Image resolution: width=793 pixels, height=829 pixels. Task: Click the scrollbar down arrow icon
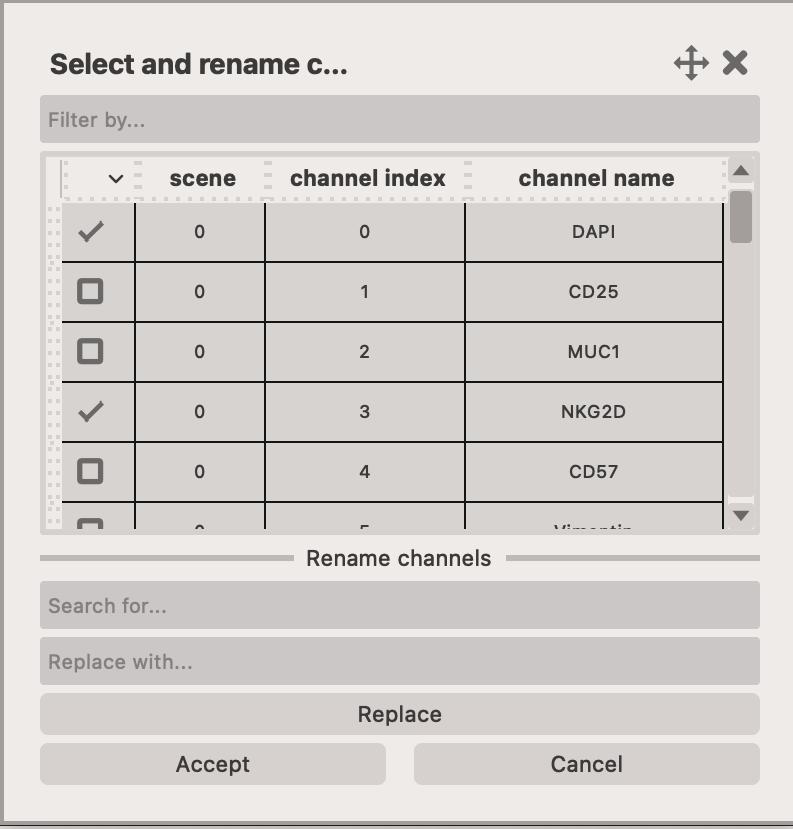pyautogui.click(x=740, y=514)
